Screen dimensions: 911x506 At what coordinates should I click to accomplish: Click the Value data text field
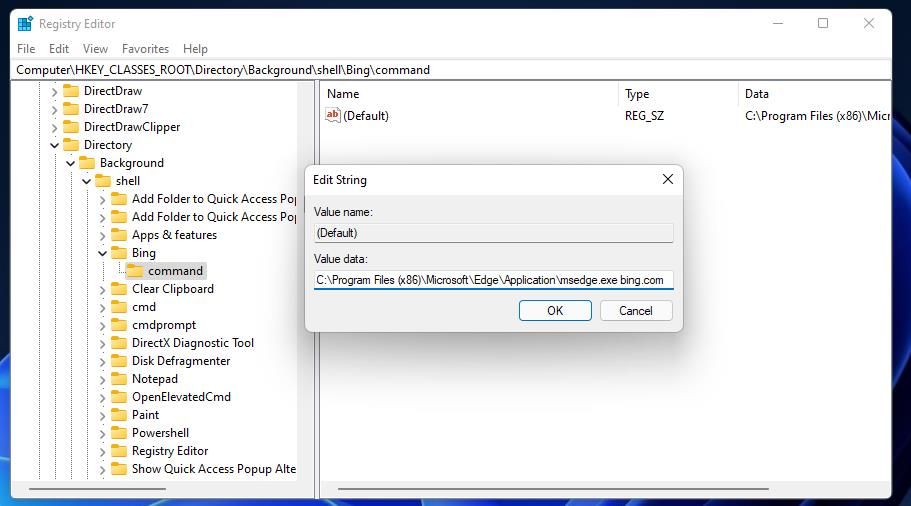pyautogui.click(x=493, y=279)
